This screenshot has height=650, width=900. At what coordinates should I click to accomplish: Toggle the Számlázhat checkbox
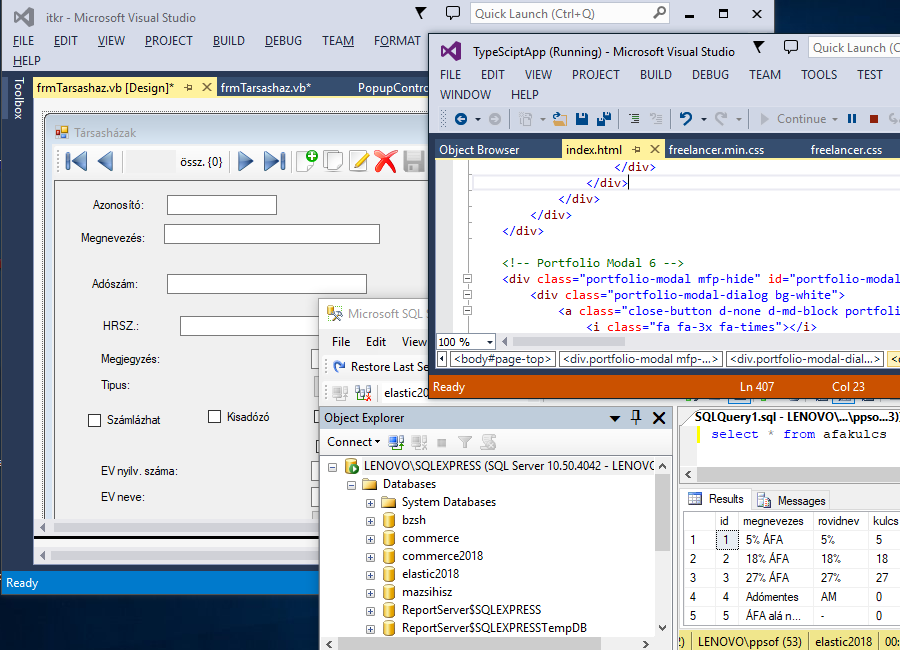tap(95, 421)
